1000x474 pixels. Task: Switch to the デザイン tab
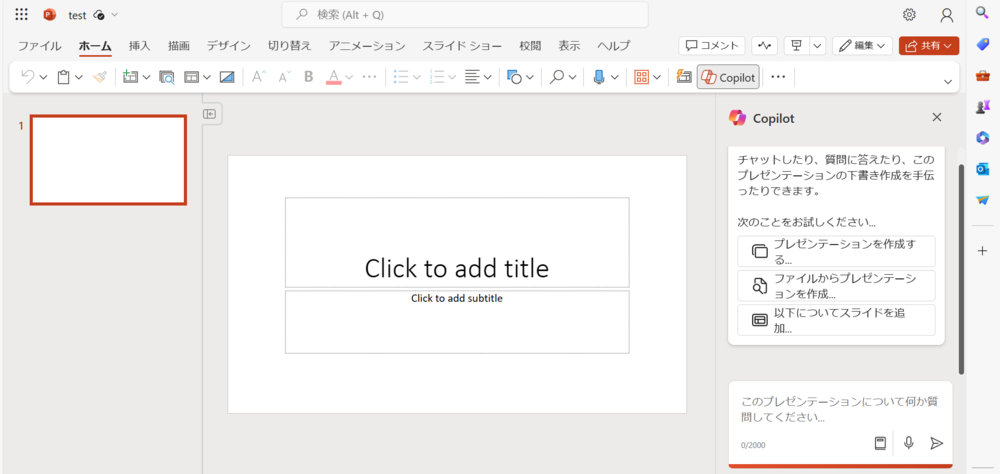pyautogui.click(x=228, y=46)
